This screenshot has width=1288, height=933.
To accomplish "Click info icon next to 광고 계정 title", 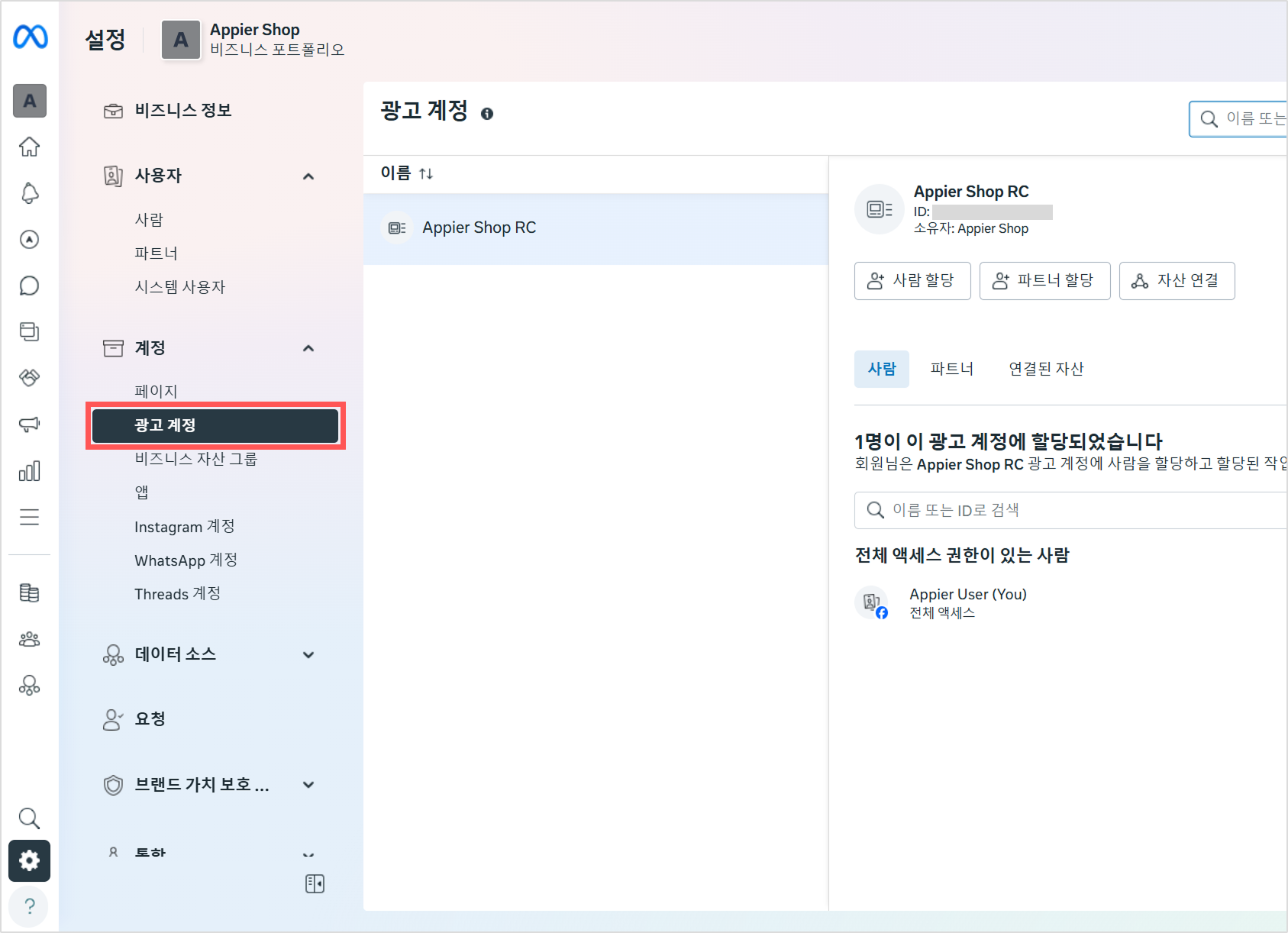I will coord(487,114).
